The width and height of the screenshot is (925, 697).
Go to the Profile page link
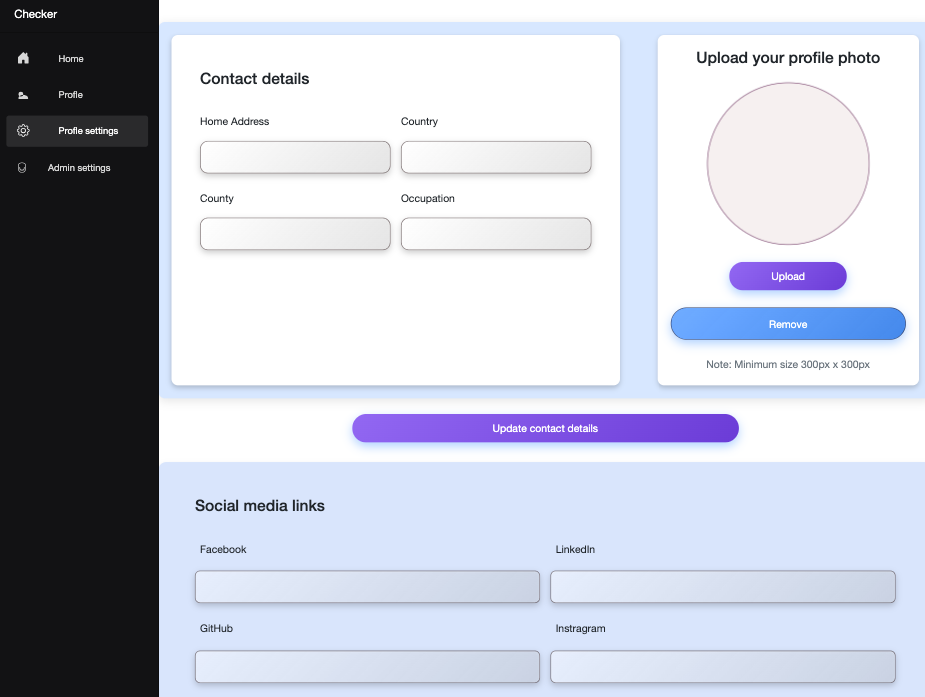[x=70, y=95]
